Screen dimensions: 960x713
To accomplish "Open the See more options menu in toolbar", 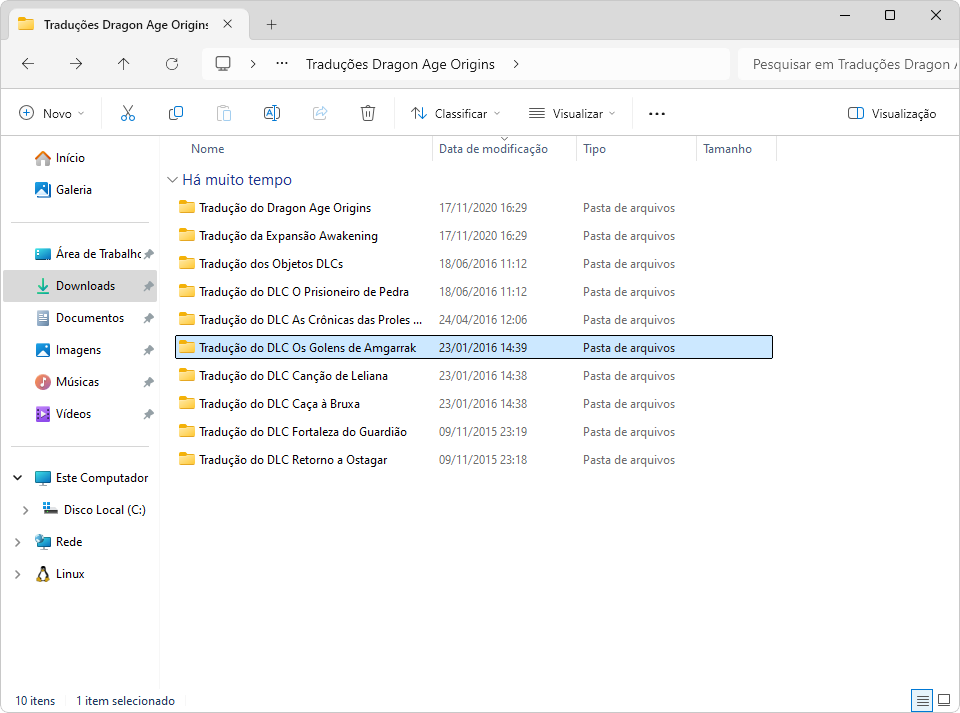I will pos(656,114).
